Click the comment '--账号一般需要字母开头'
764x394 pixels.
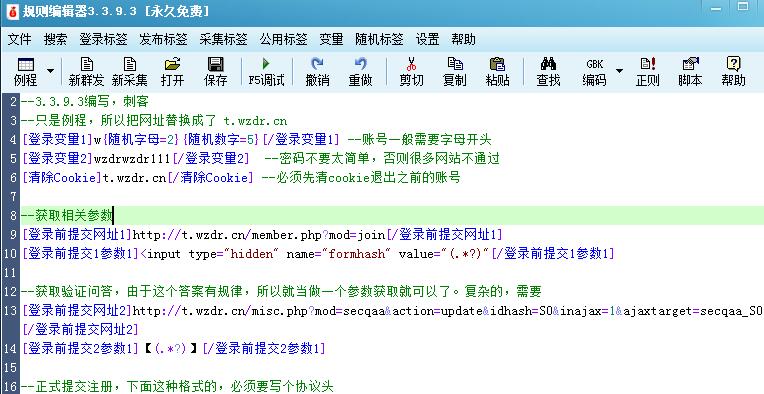click(420, 140)
